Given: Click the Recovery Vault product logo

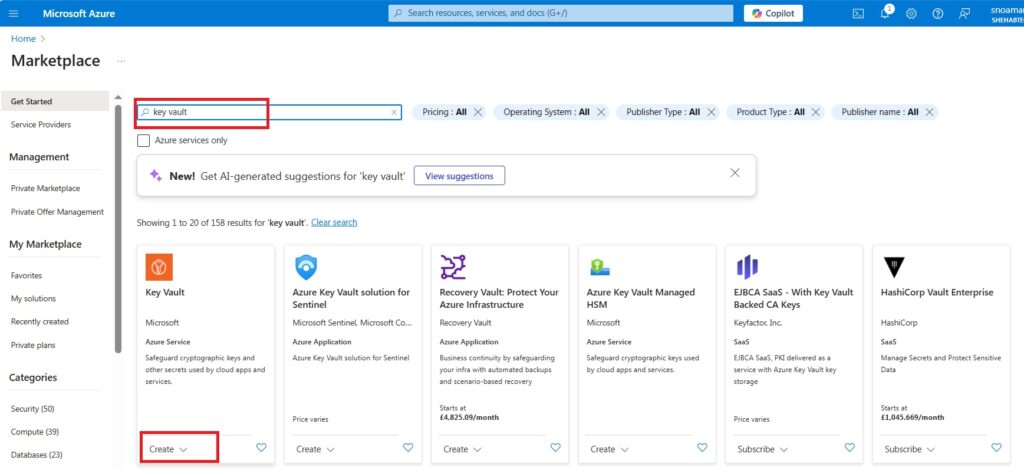Looking at the screenshot, I should point(453,267).
